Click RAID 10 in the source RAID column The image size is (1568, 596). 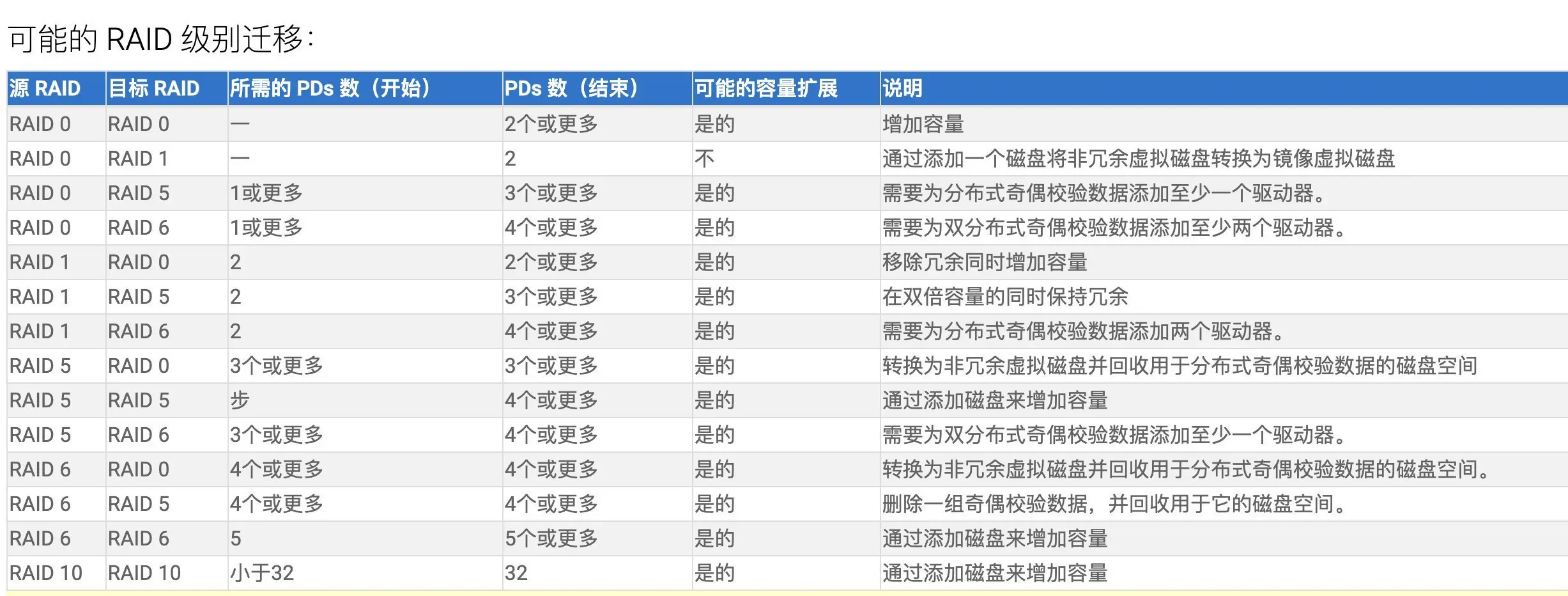(x=46, y=573)
